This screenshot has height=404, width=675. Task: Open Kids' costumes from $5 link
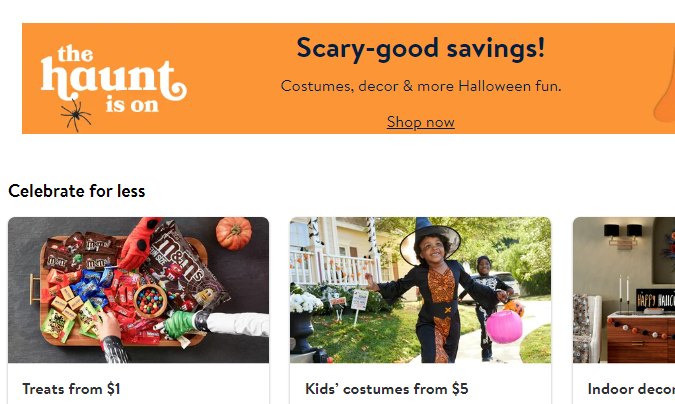pyautogui.click(x=386, y=388)
